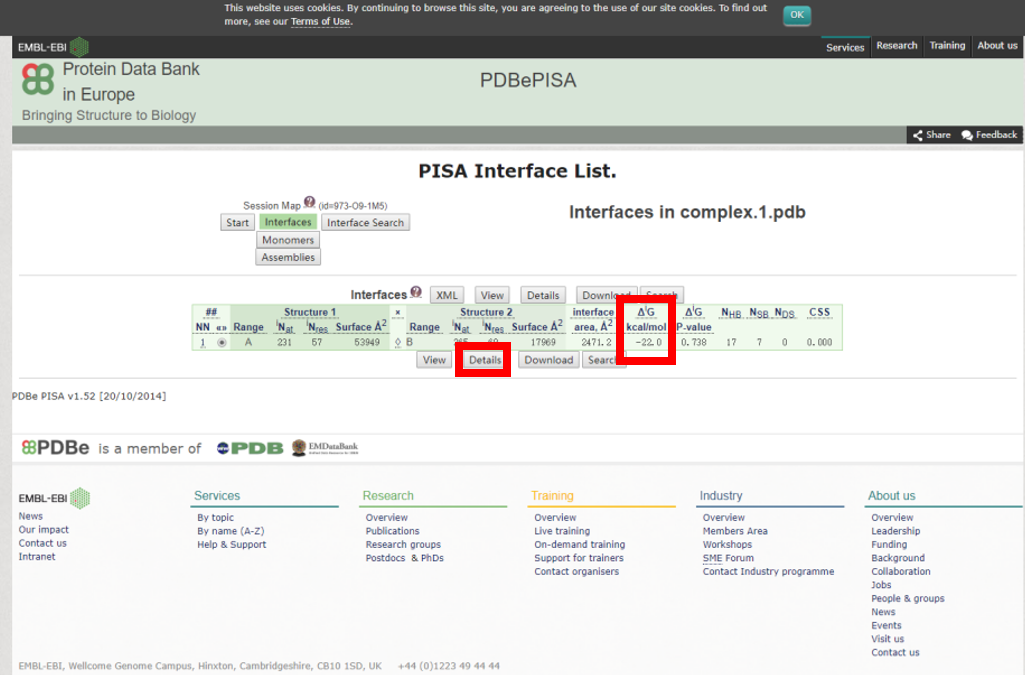Open Interfaces help question mark icon

(416, 292)
